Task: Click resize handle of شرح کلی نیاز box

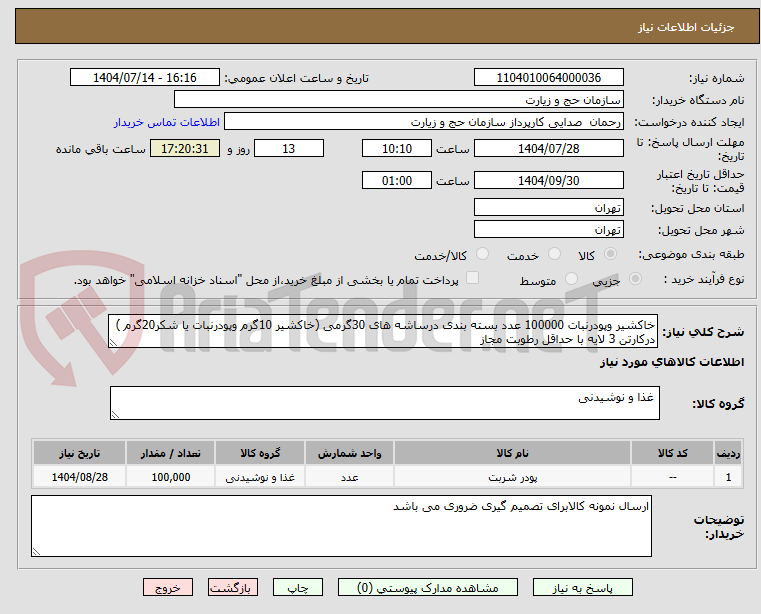Action: pos(113,343)
